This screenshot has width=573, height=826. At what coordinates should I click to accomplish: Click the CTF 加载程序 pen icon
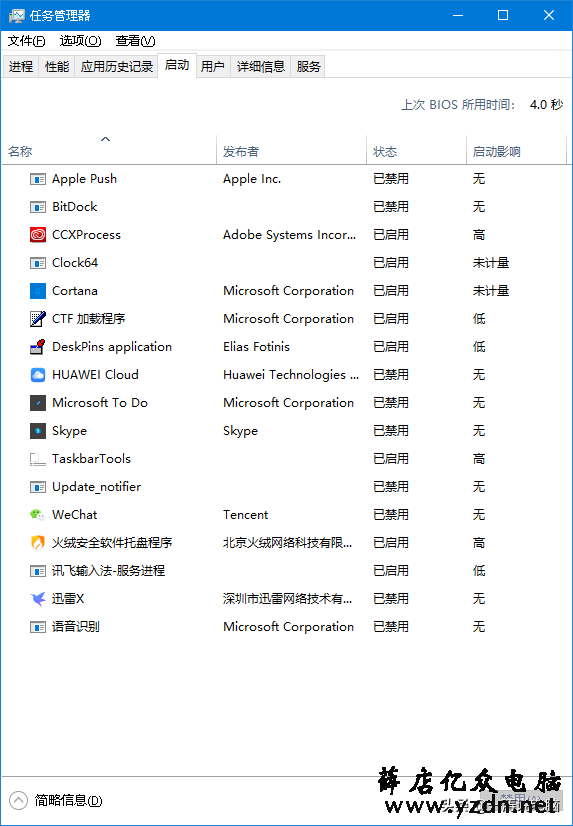(37, 319)
